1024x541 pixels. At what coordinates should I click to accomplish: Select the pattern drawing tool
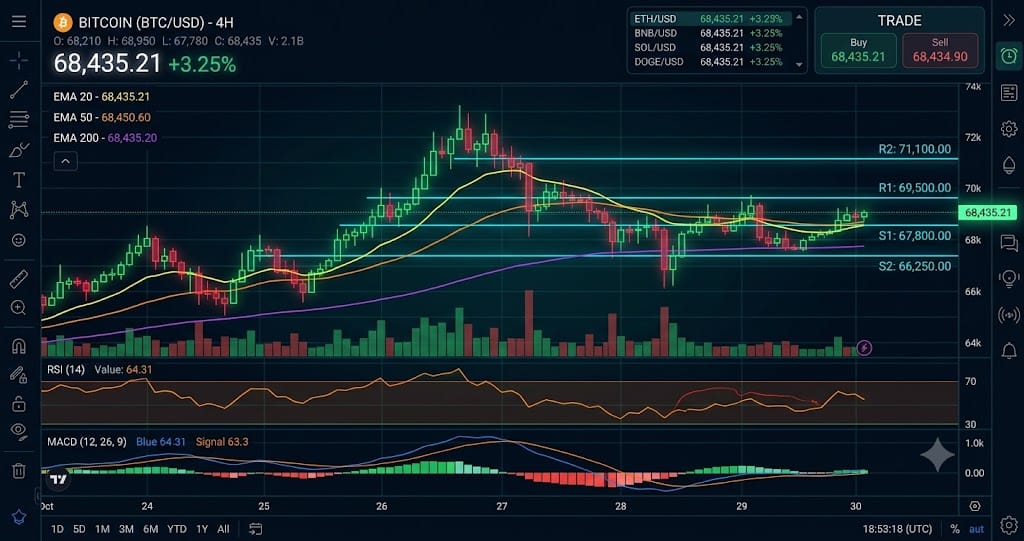(19, 210)
